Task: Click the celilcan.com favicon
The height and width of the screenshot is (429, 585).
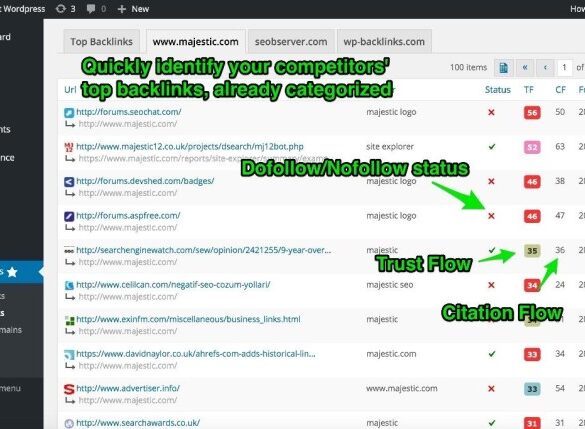Action: point(69,285)
